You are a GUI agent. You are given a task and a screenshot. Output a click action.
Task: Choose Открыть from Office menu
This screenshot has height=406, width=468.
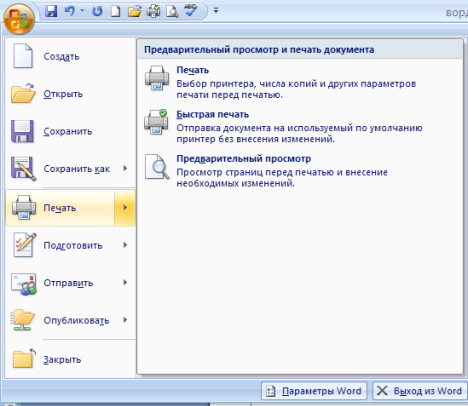tap(70, 94)
